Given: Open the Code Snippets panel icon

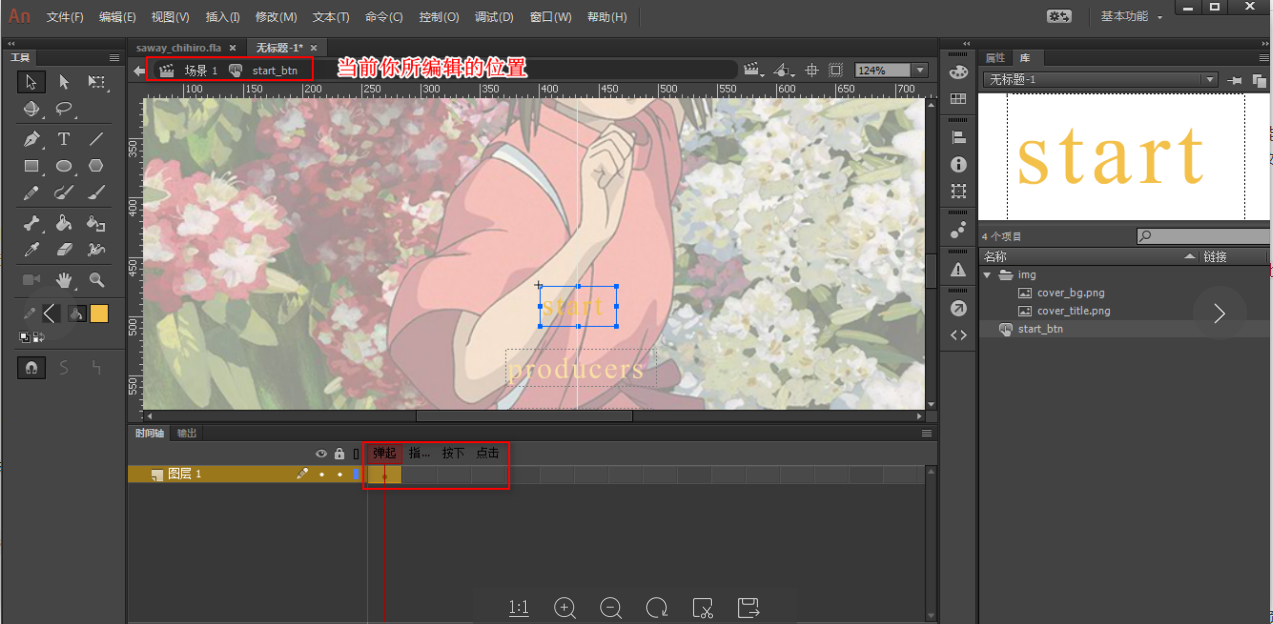Looking at the screenshot, I should (958, 335).
